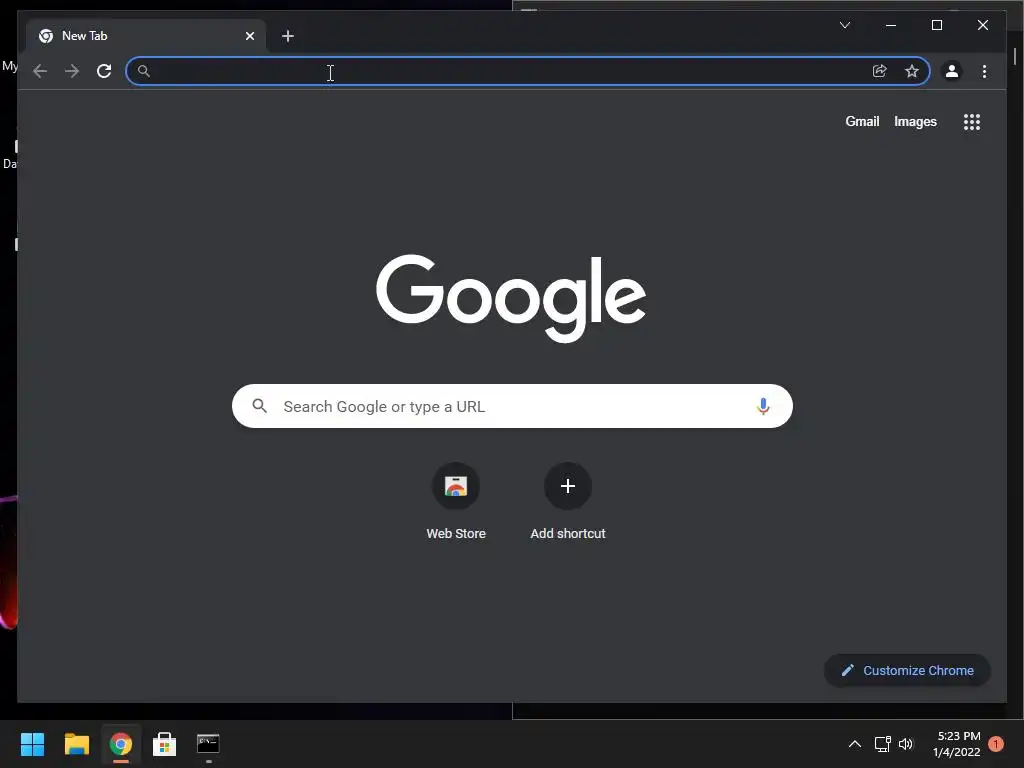The height and width of the screenshot is (768, 1024).
Task: Click the back navigation arrow
Action: (40, 71)
